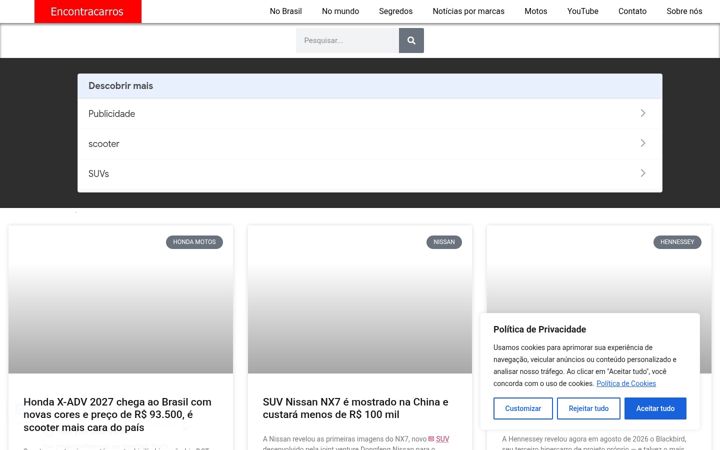Open the No Brasil menu
The width and height of the screenshot is (720, 450).
point(286,11)
